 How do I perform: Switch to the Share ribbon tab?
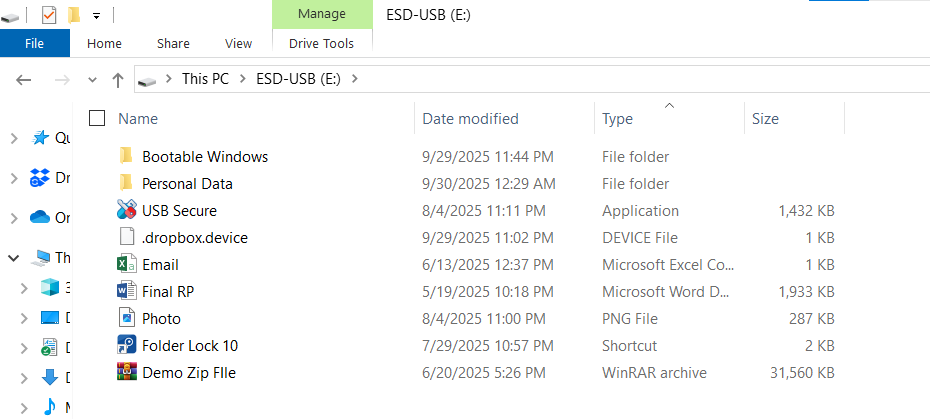tap(173, 43)
